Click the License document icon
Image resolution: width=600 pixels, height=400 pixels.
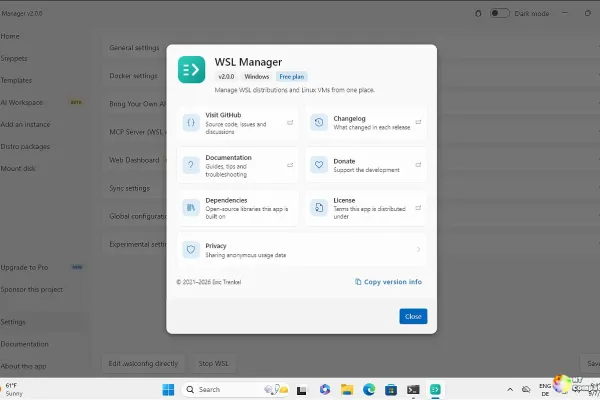[x=319, y=208]
